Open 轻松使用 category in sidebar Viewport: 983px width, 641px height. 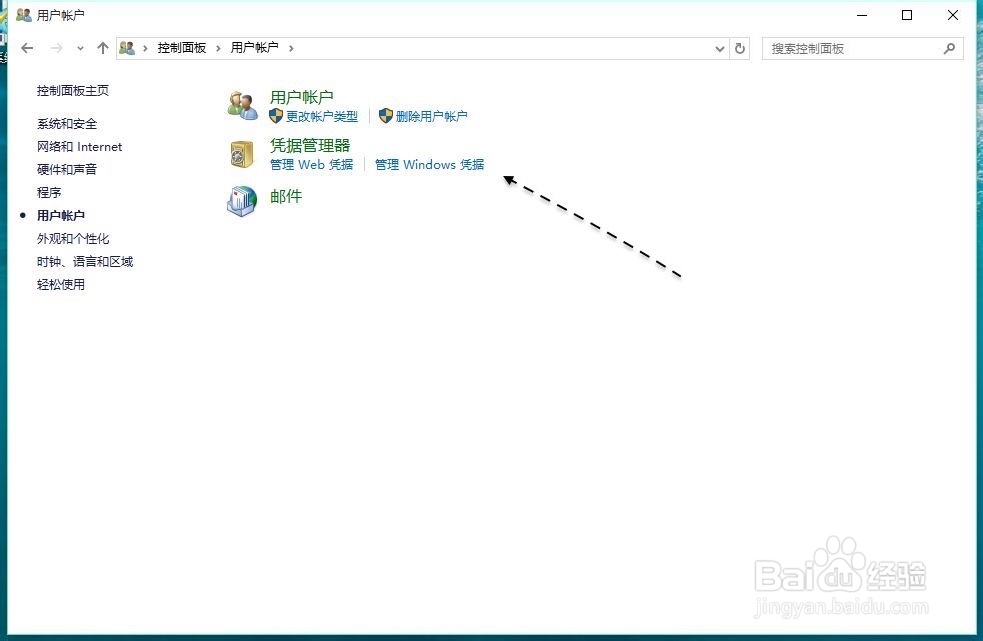pos(61,285)
